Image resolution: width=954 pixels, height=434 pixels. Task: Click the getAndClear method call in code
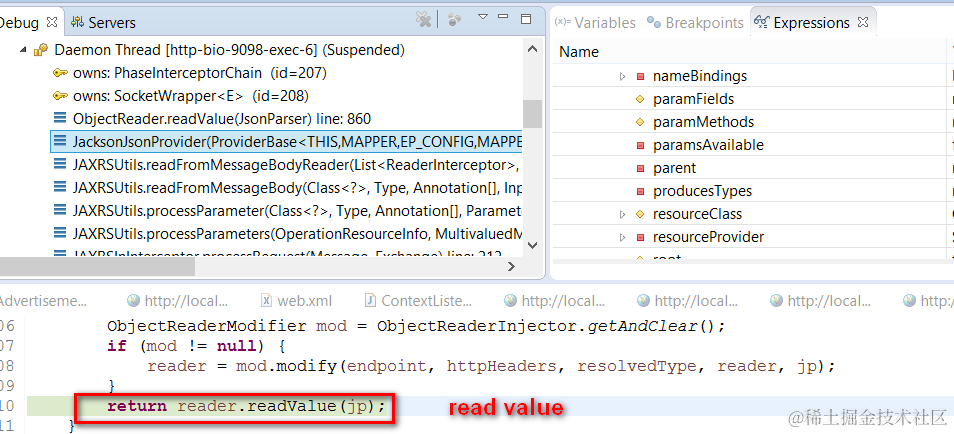click(642, 326)
